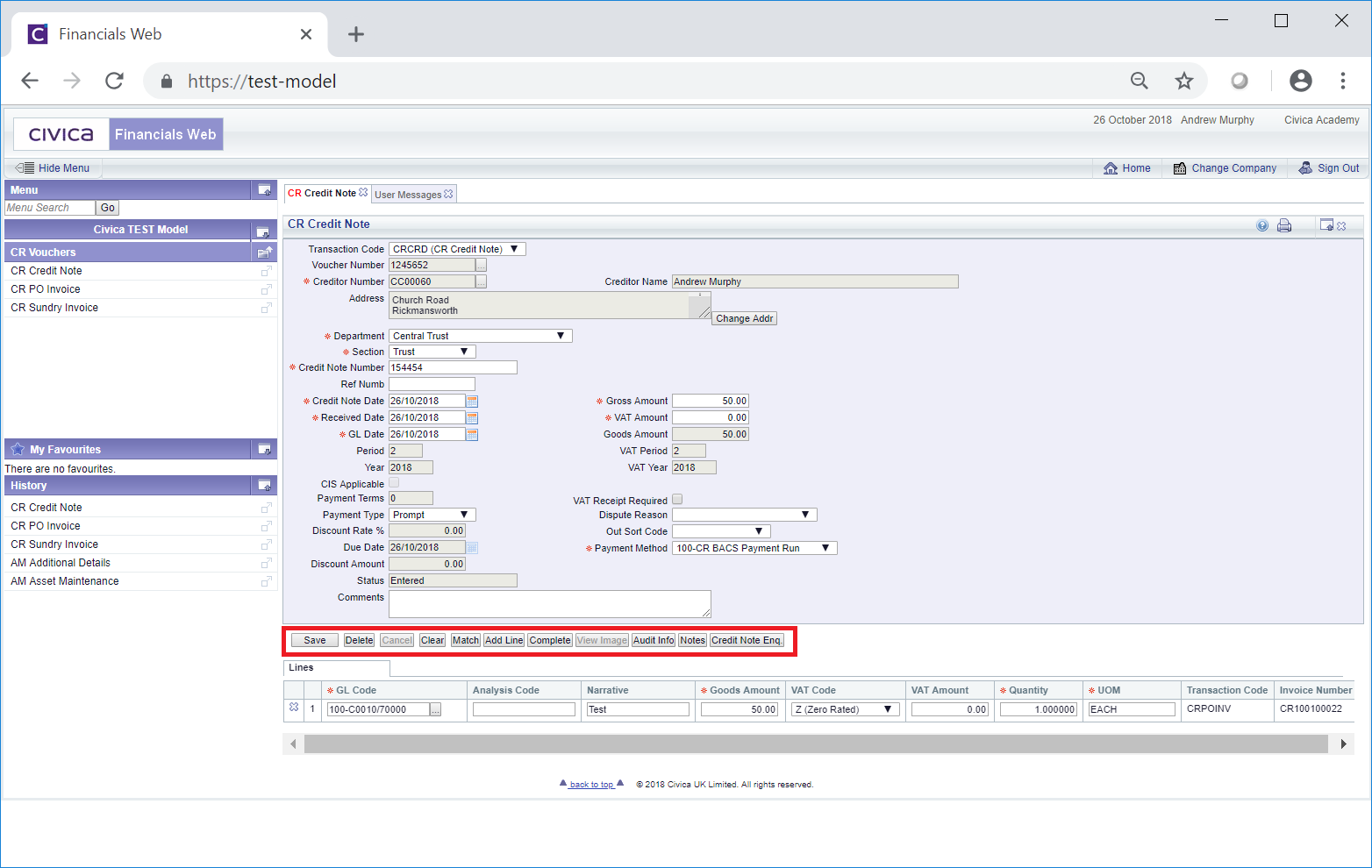The height and width of the screenshot is (868, 1372).
Task: Click back to top link
Action: tap(592, 785)
